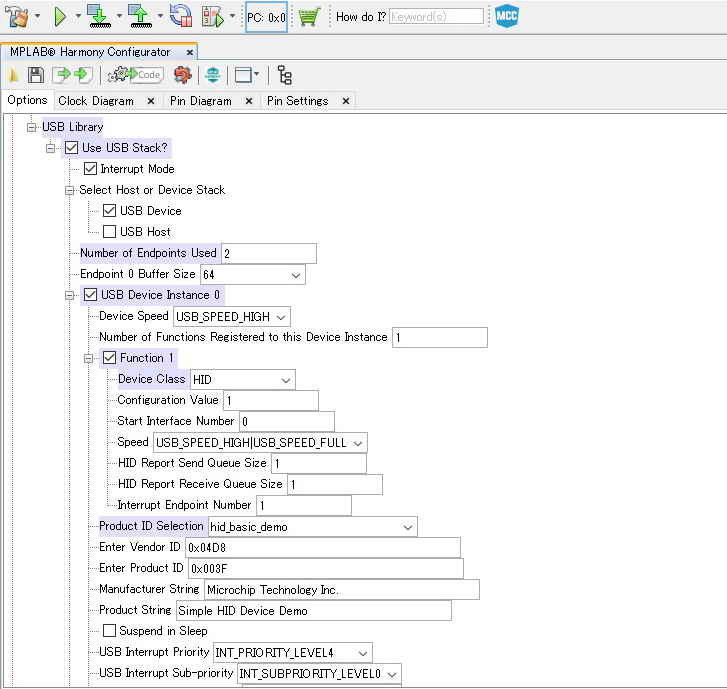This screenshot has height=689, width=727.
Task: Uncheck the USB Device checkbox
Action: click(x=109, y=211)
